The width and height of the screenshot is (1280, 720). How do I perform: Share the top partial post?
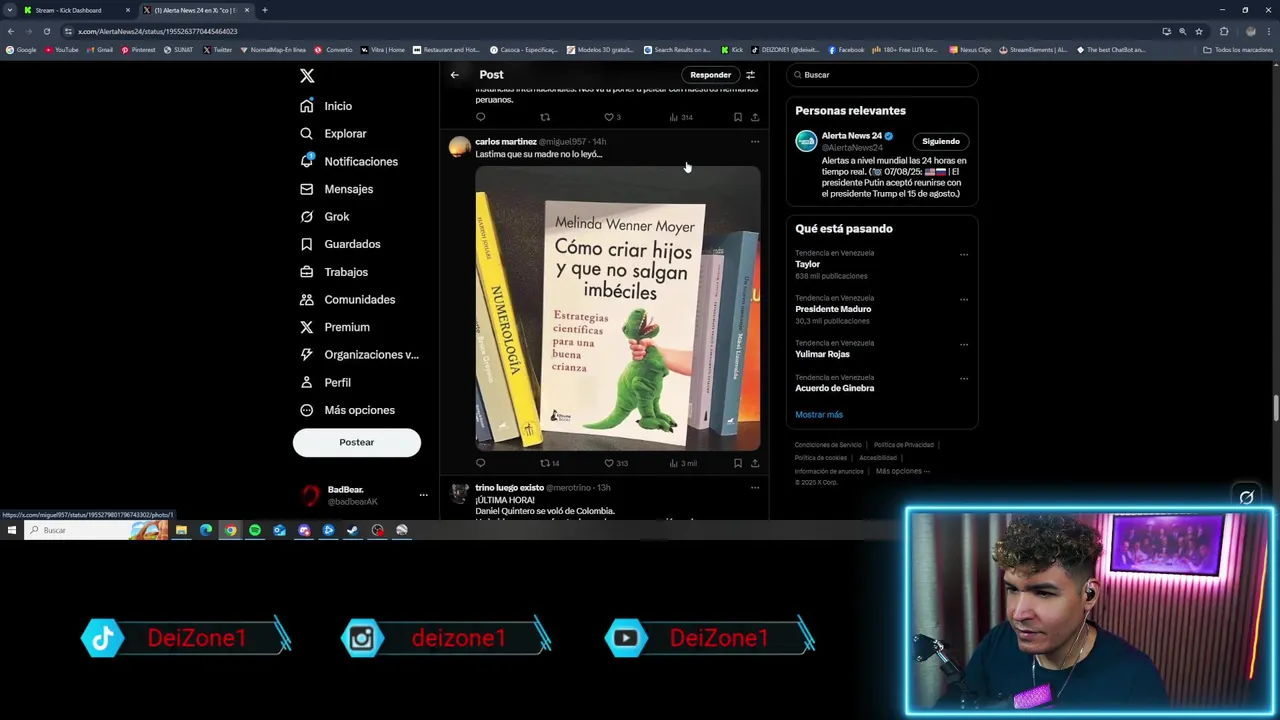pyautogui.click(x=755, y=117)
